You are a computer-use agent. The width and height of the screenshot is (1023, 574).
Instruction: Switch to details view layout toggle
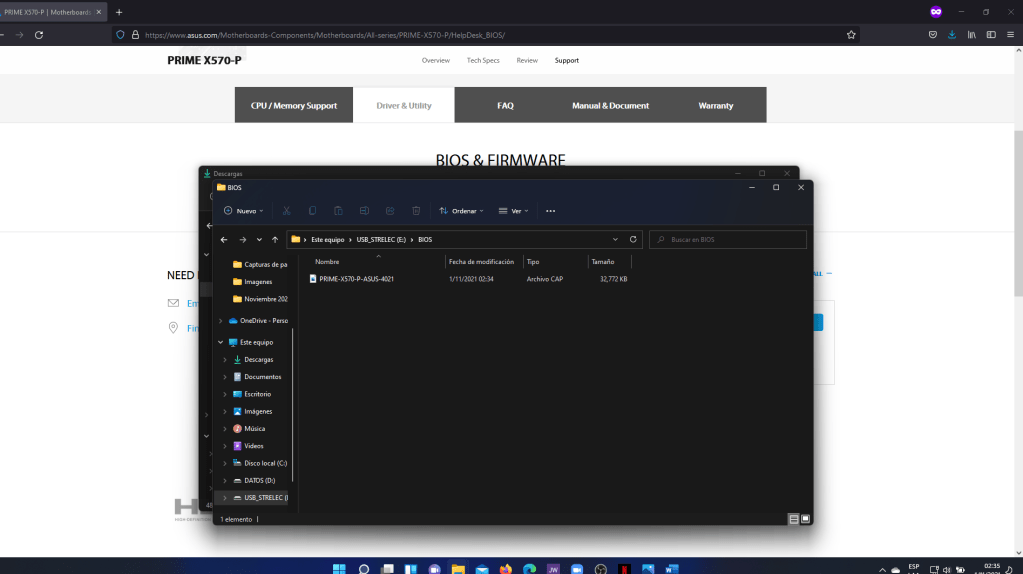click(x=794, y=519)
